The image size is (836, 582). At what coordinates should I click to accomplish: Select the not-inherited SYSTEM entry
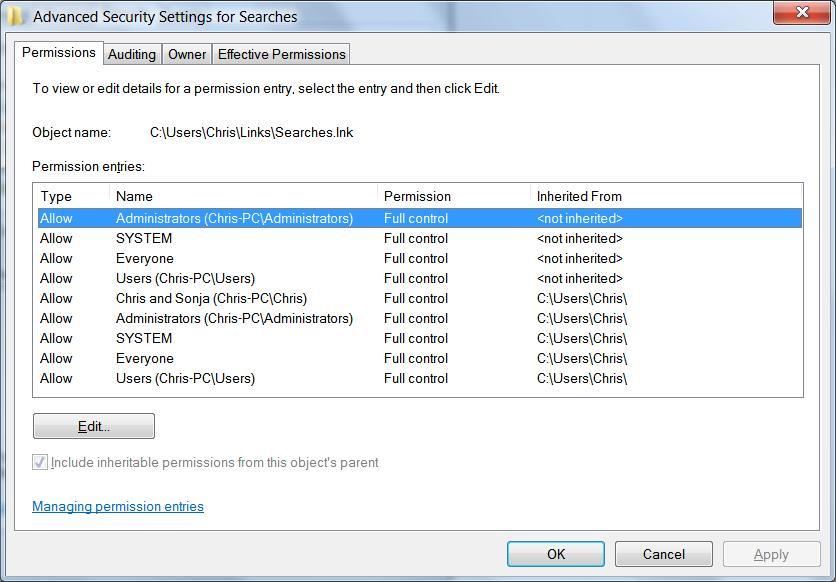pyautogui.click(x=144, y=238)
